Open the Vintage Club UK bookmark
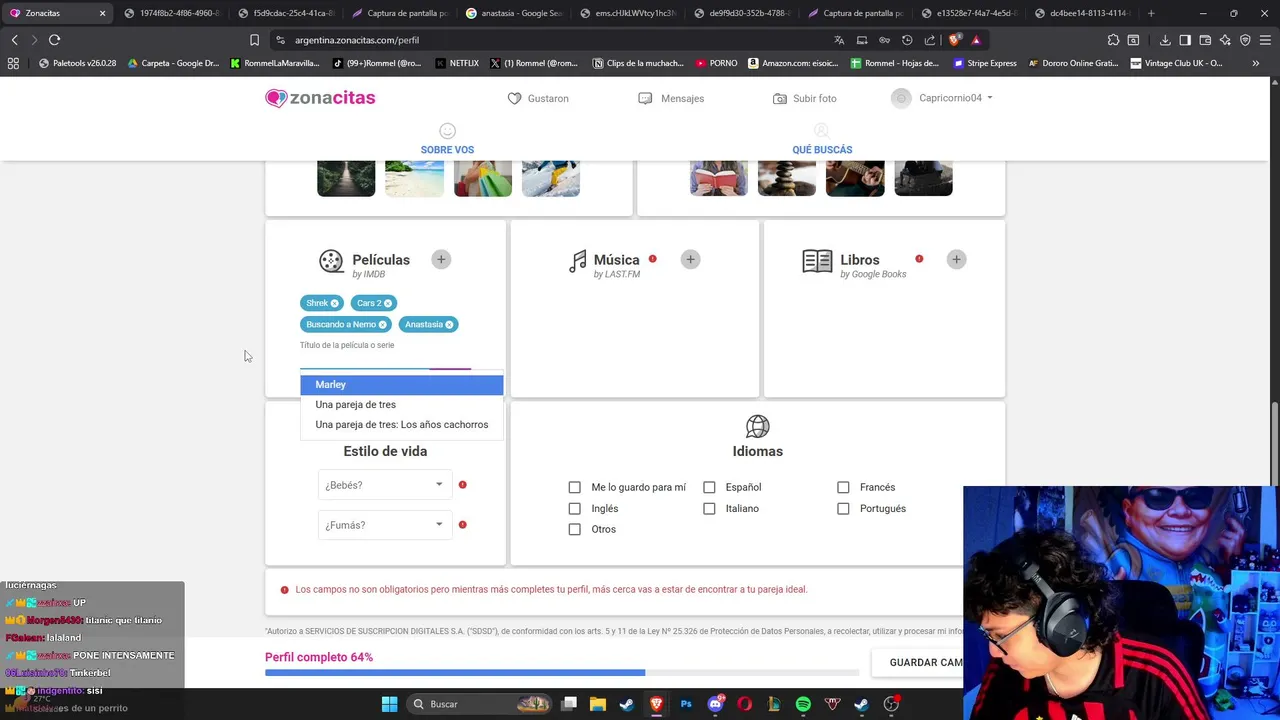This screenshot has height=720, width=1280. (x=1177, y=63)
